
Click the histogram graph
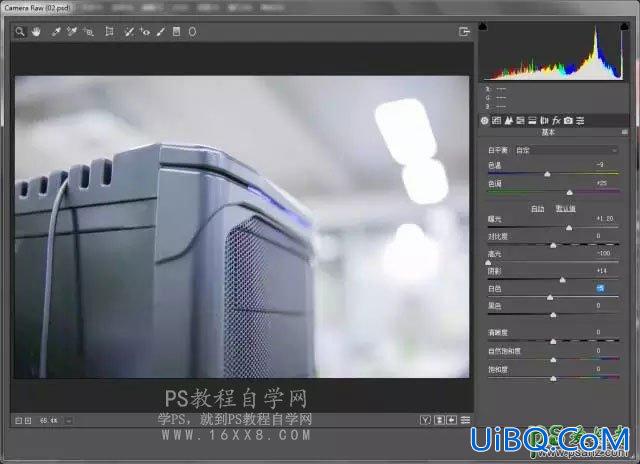[554, 51]
